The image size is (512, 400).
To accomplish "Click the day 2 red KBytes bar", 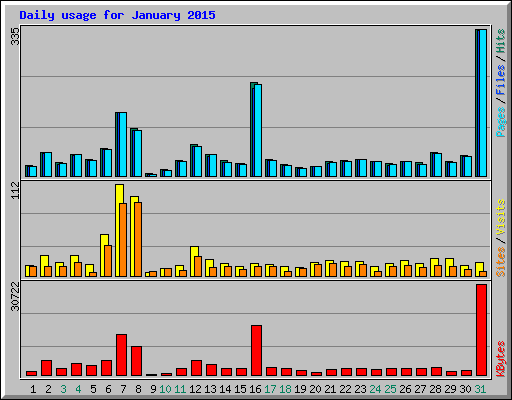I will pos(46,368).
